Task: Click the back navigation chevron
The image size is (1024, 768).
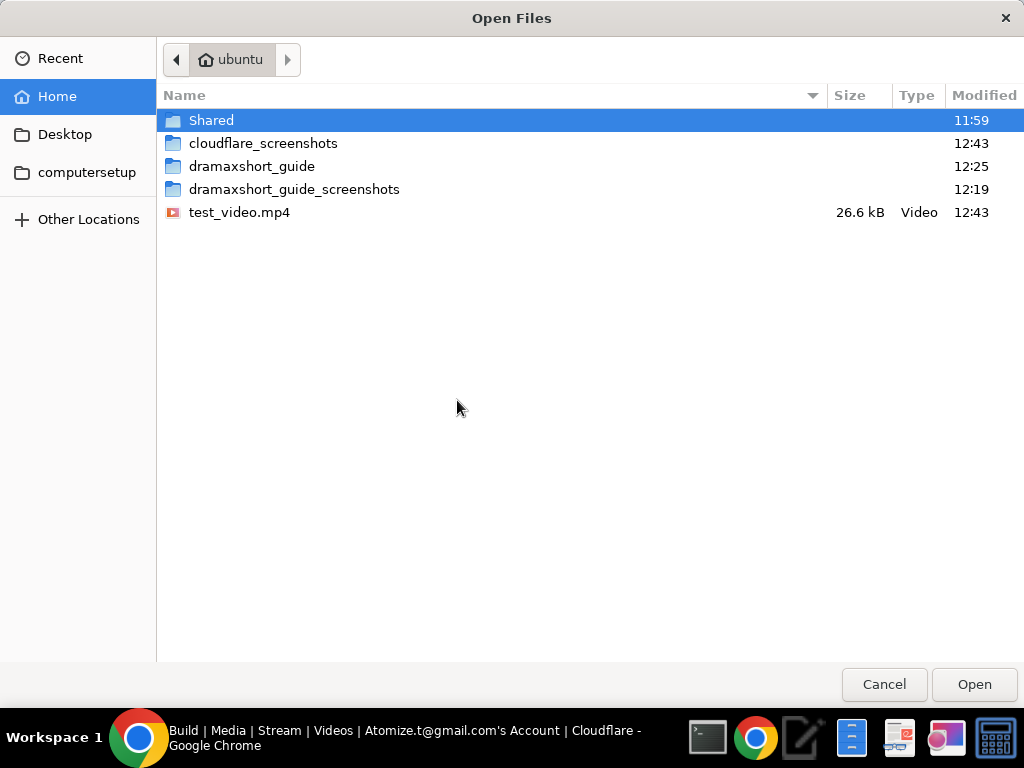Action: coord(176,59)
